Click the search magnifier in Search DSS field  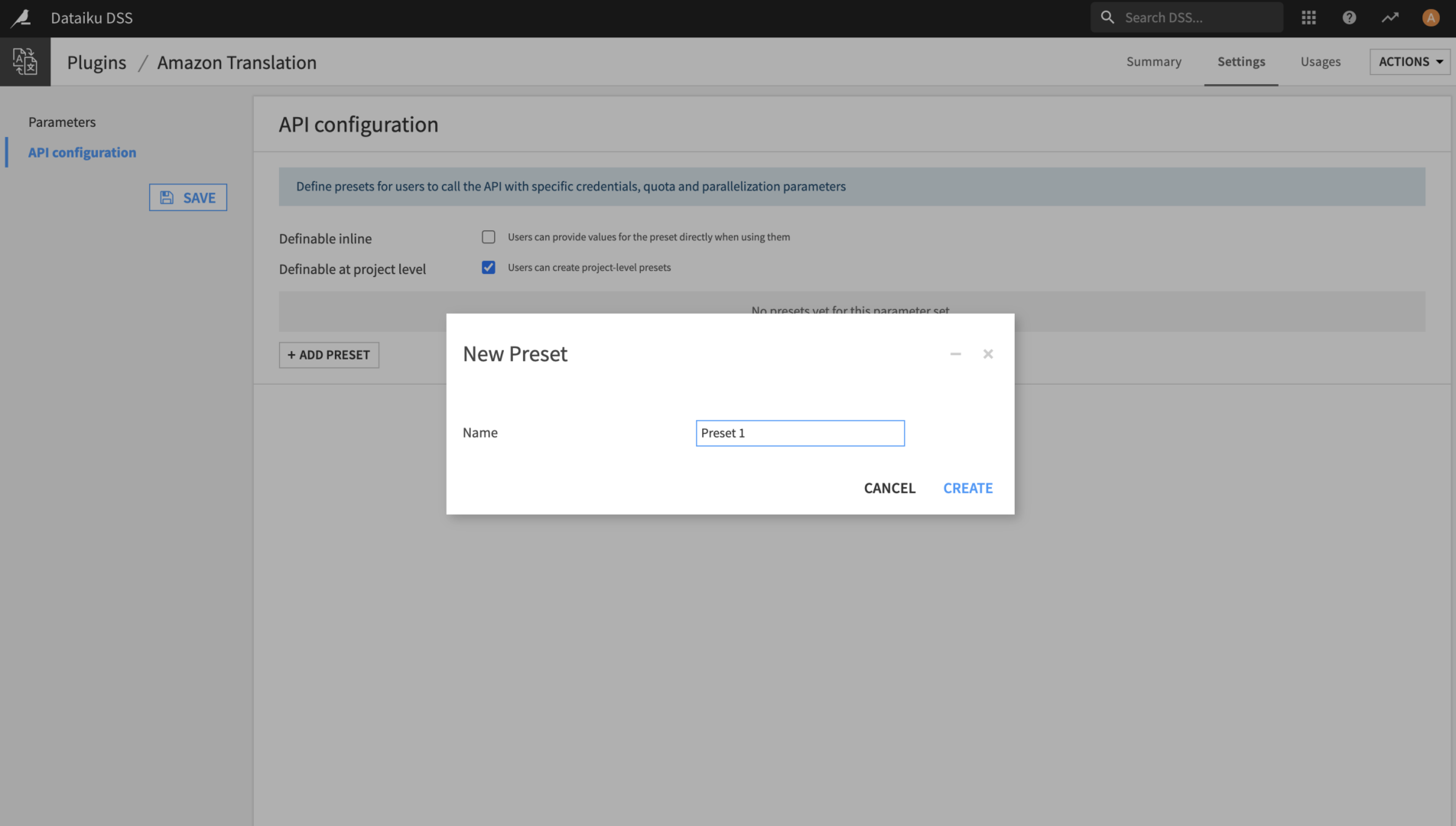(x=1107, y=17)
